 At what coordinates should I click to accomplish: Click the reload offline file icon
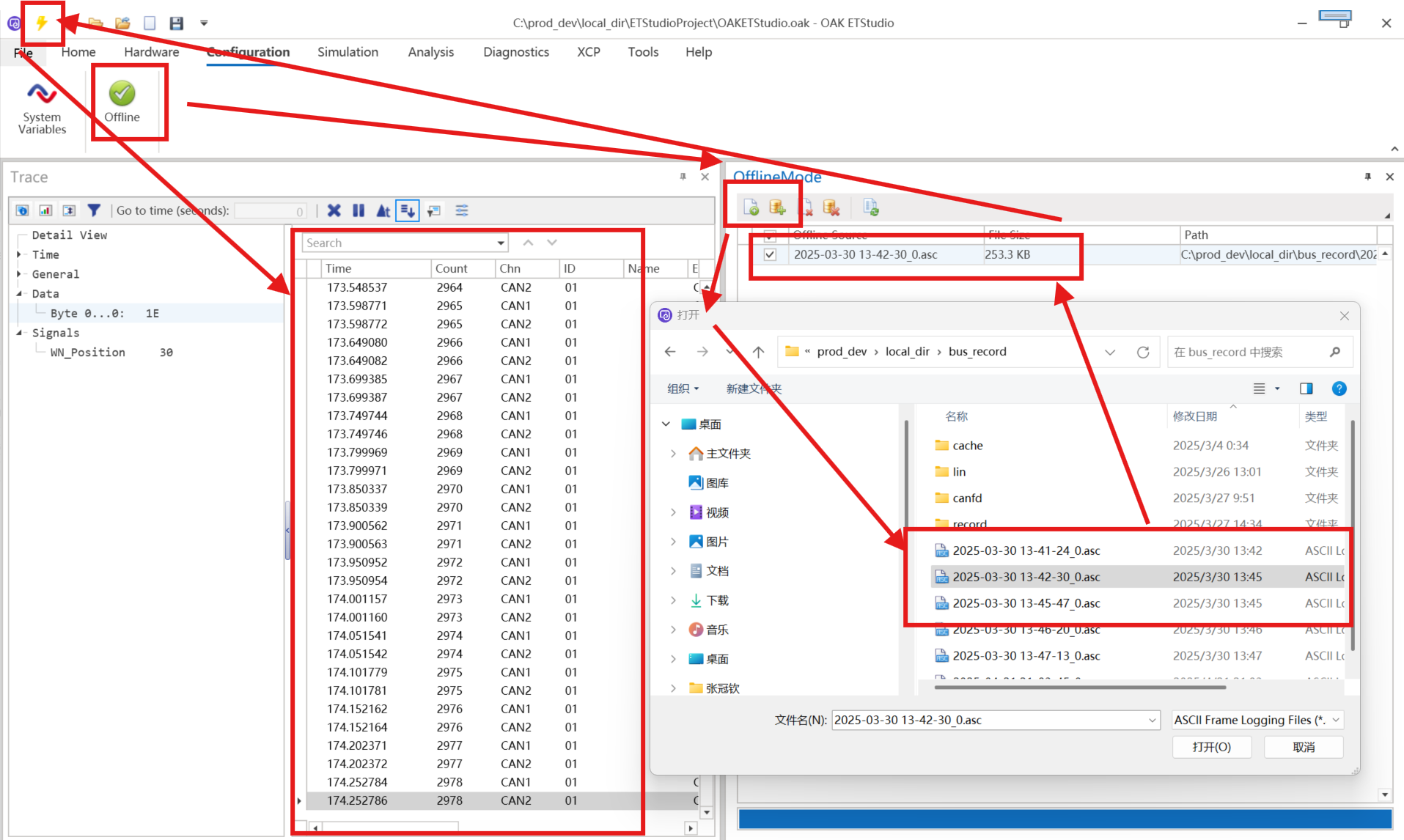(x=870, y=207)
